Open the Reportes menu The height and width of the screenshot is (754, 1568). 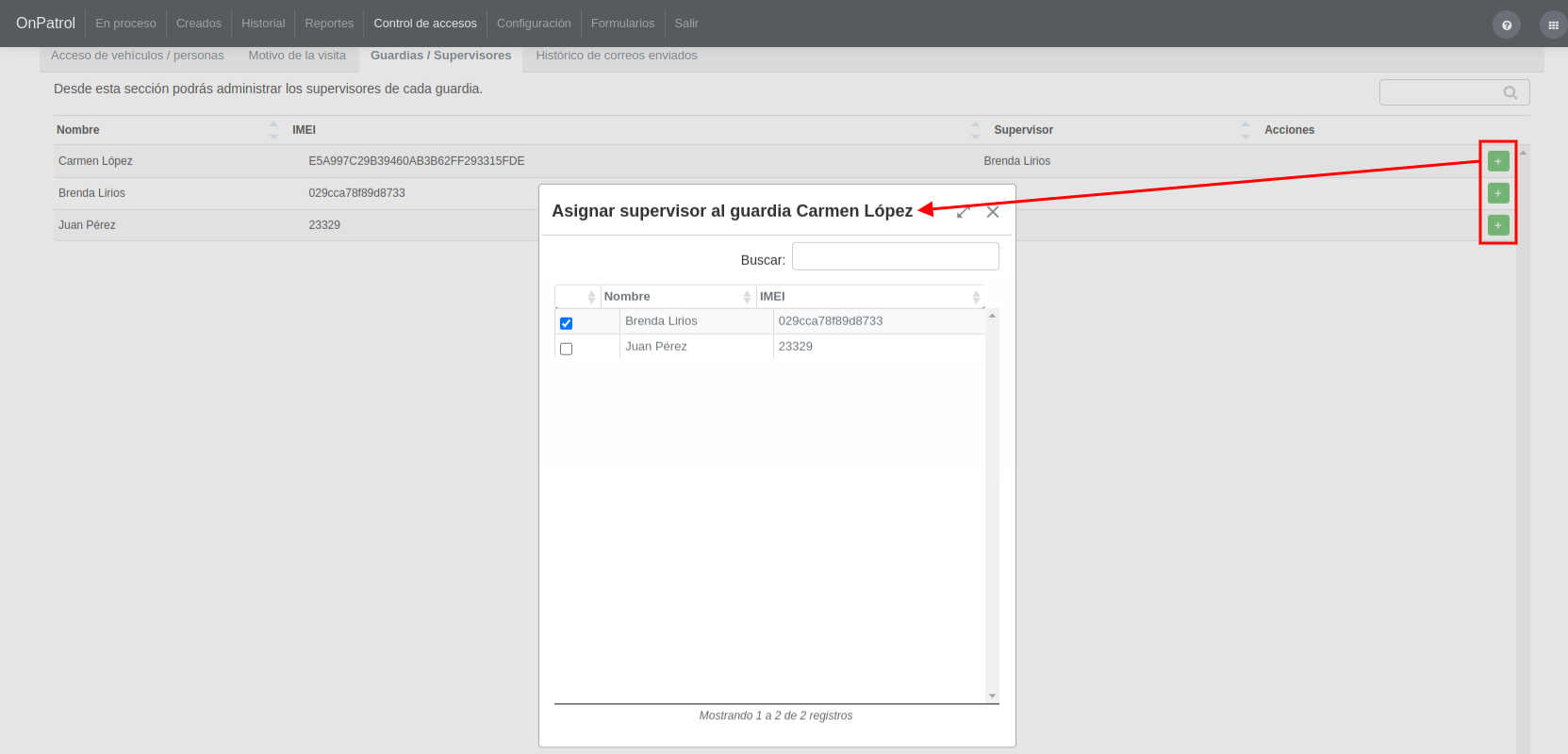pyautogui.click(x=329, y=24)
